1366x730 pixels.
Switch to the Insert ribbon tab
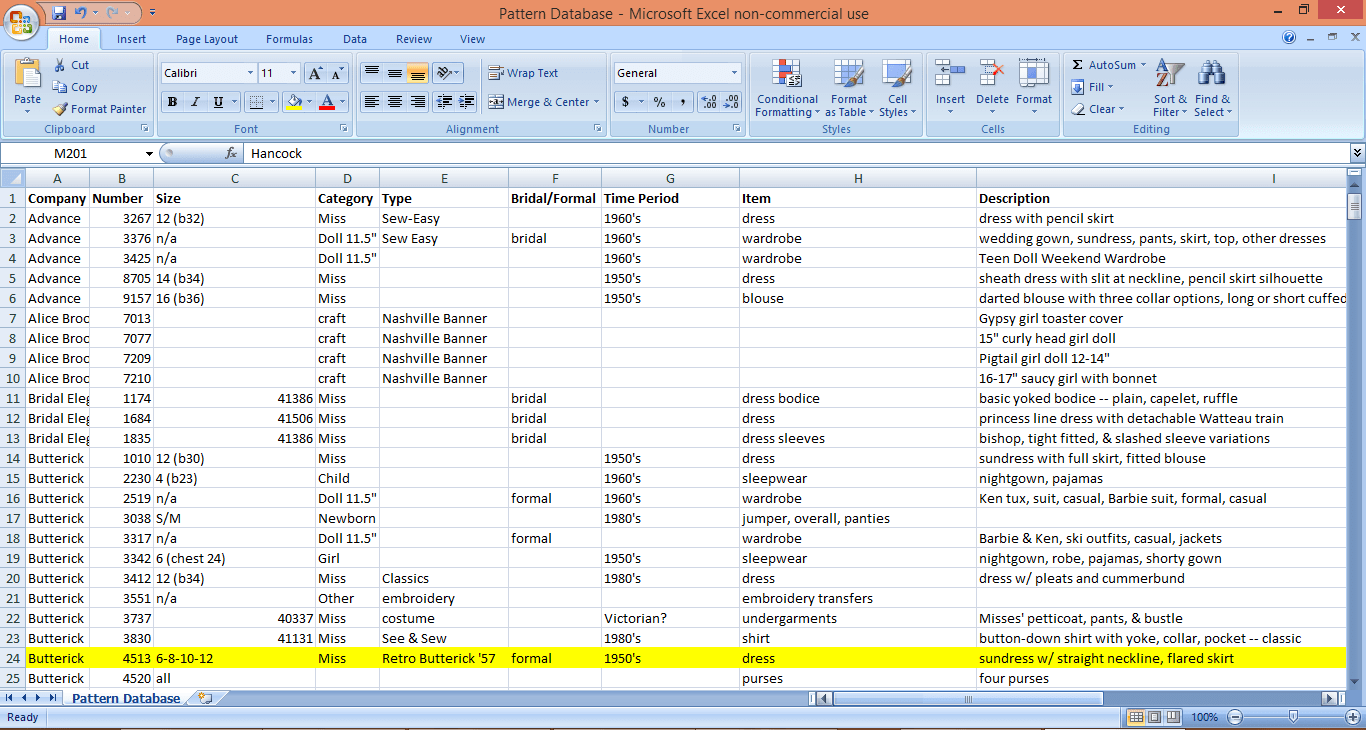[x=131, y=39]
